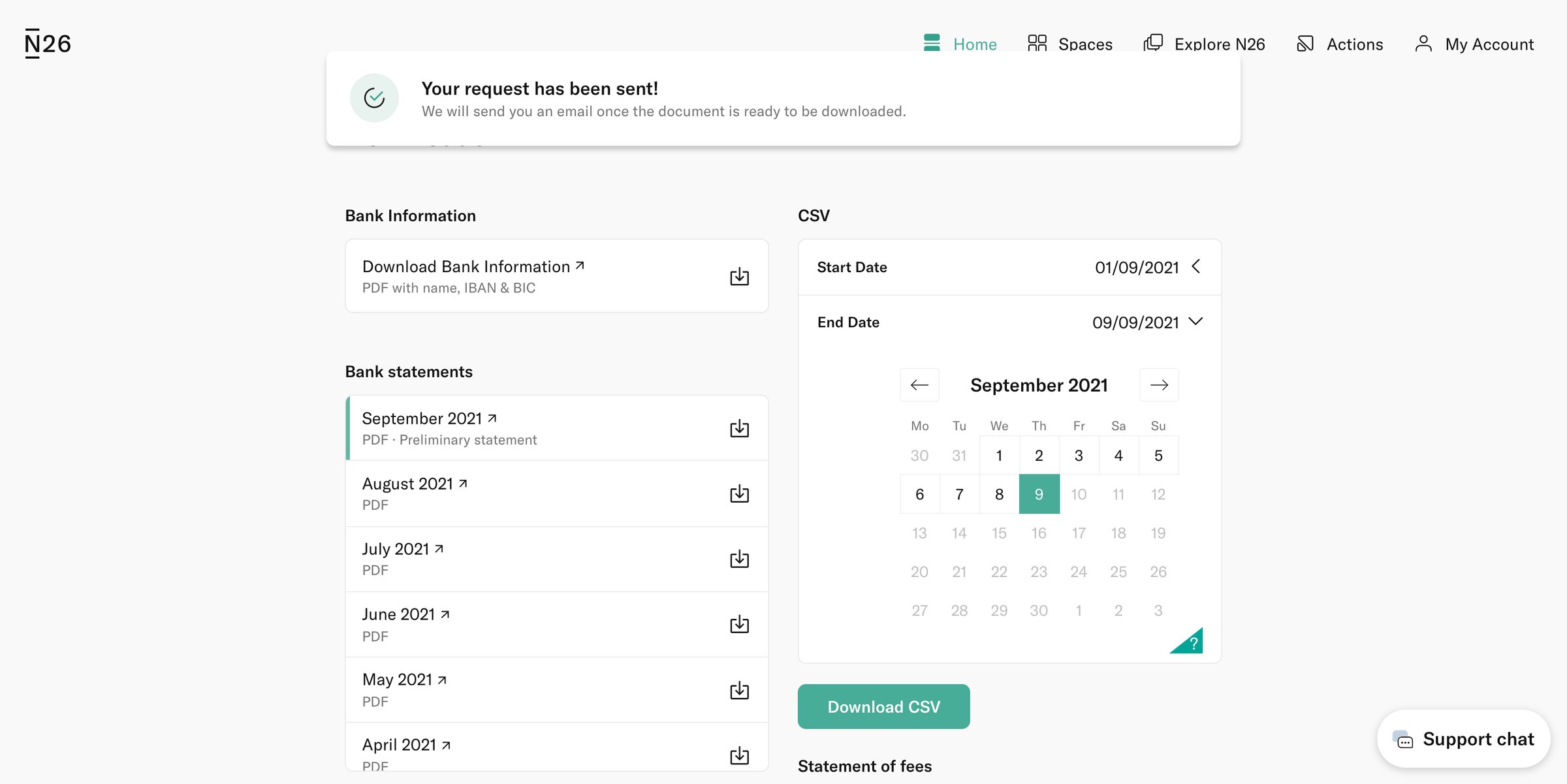1567x784 pixels.
Task: Click the highlighted day 9 in calendar
Action: (x=1039, y=494)
